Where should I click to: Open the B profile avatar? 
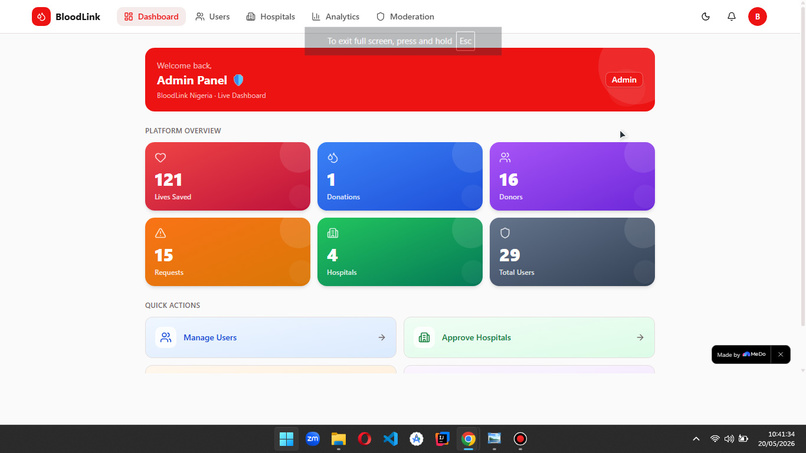tap(757, 16)
